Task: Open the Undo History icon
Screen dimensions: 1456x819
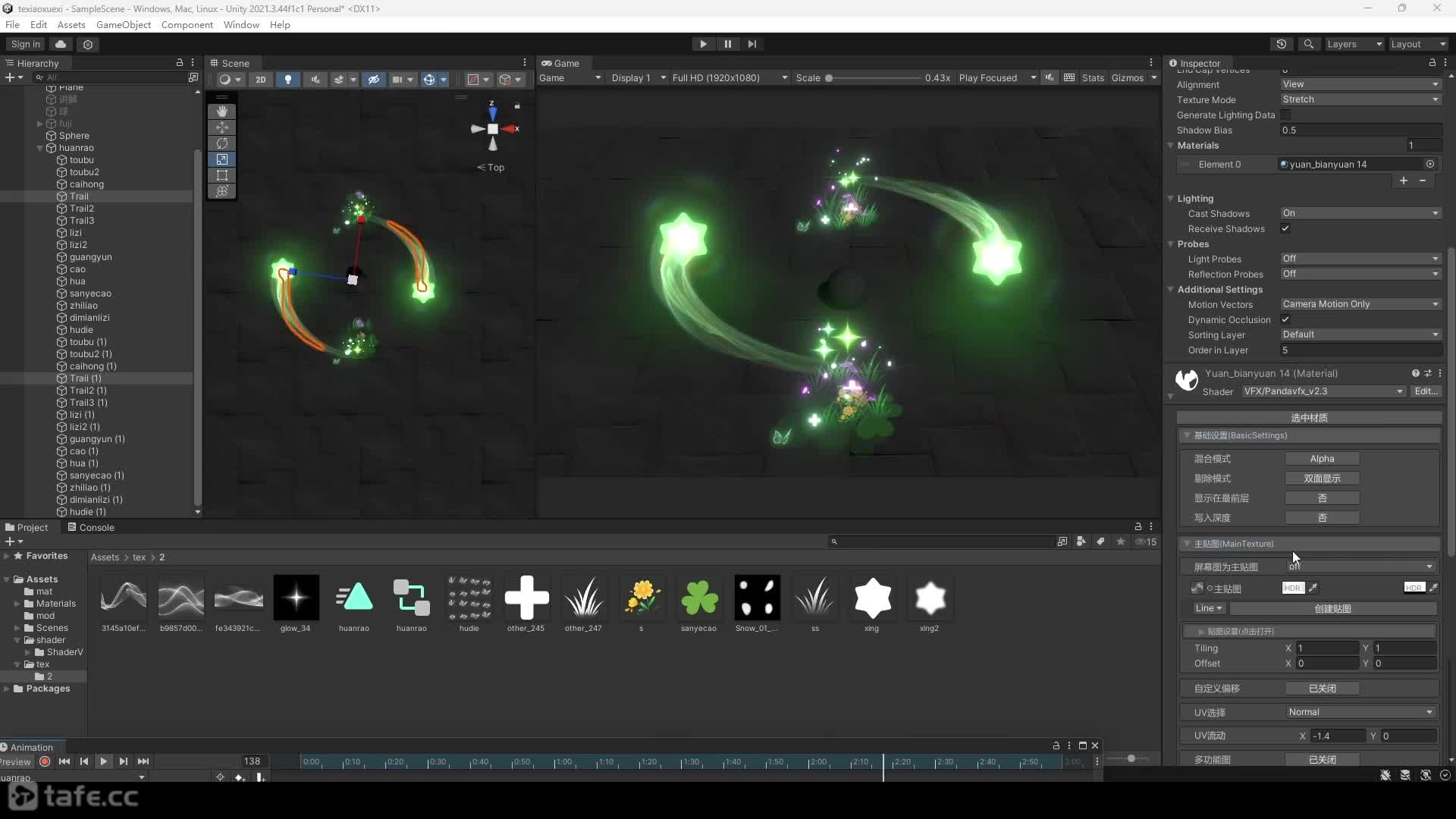Action: coord(1282,44)
